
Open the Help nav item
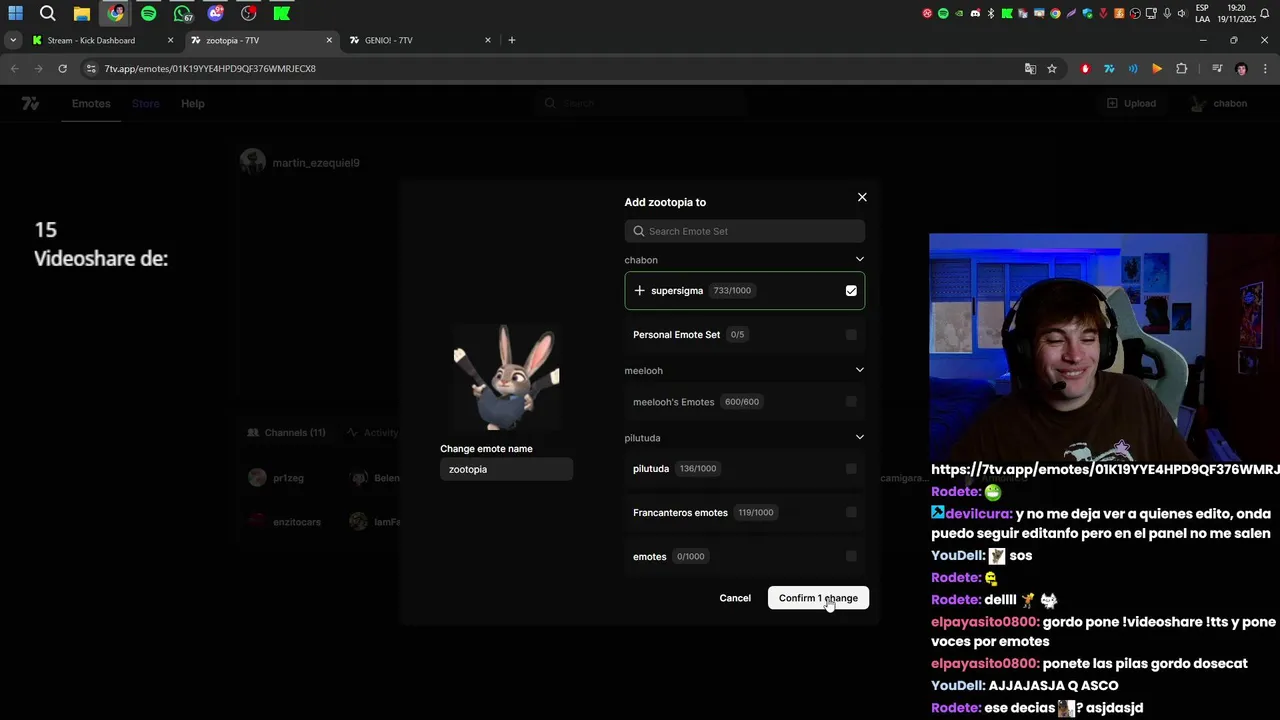193,104
